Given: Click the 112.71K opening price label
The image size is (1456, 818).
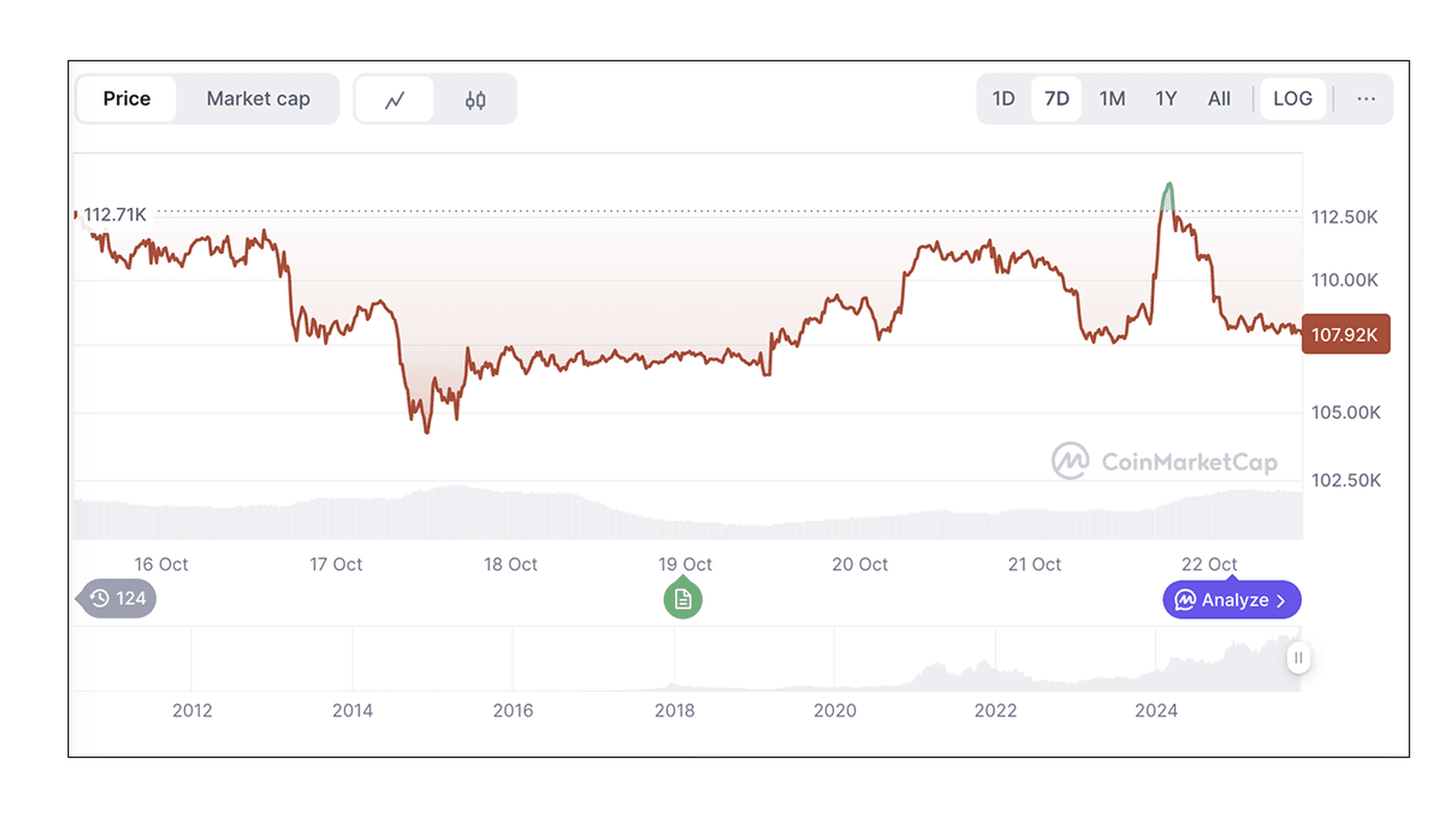Looking at the screenshot, I should [x=114, y=214].
